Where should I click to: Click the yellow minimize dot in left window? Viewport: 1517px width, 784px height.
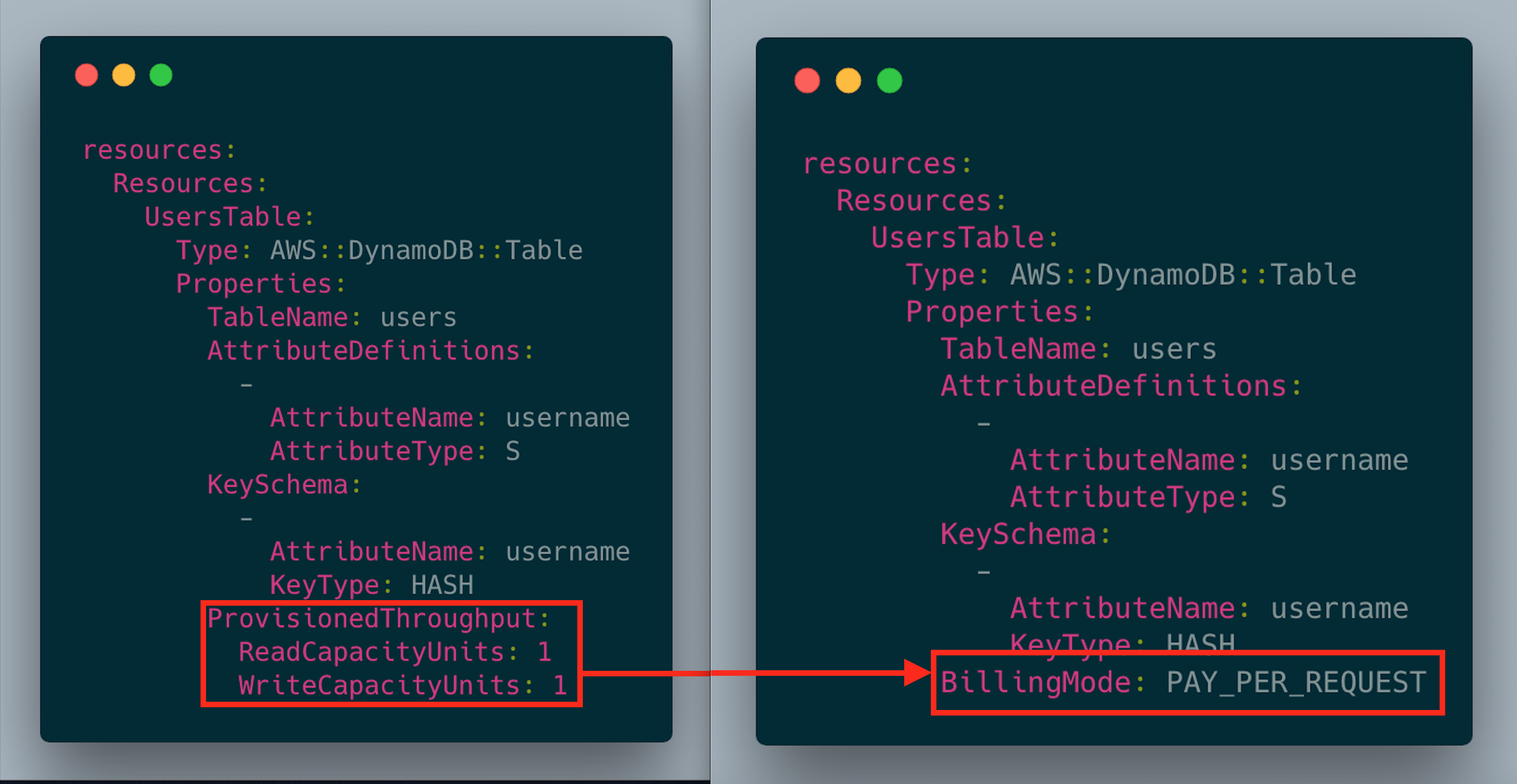[x=124, y=75]
